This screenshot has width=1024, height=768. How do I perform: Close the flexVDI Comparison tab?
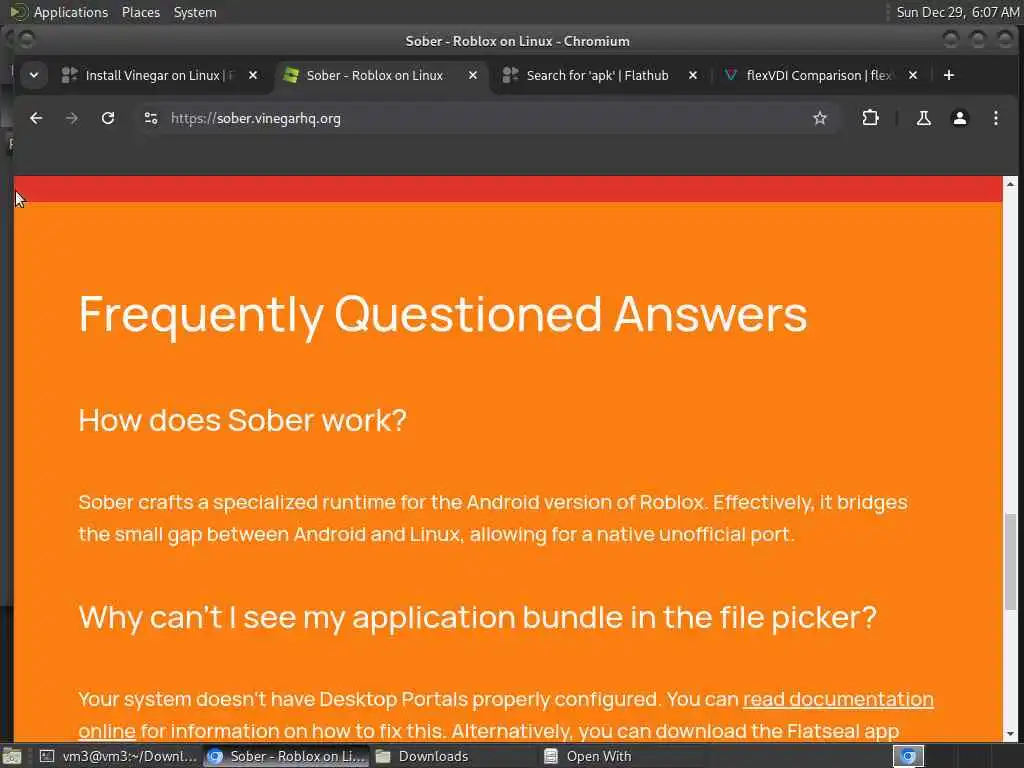[x=913, y=76]
